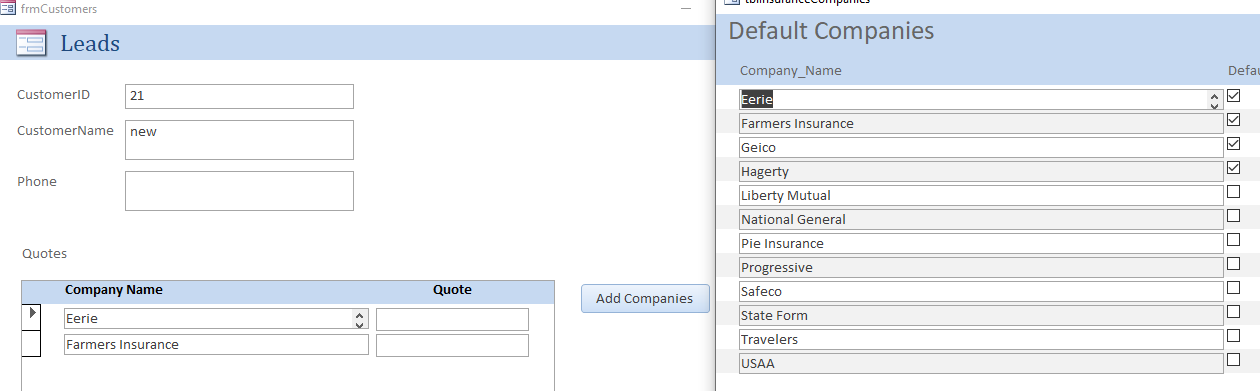Image resolution: width=1260 pixels, height=391 pixels.
Task: Click the Quotes subform label
Action: point(44,254)
